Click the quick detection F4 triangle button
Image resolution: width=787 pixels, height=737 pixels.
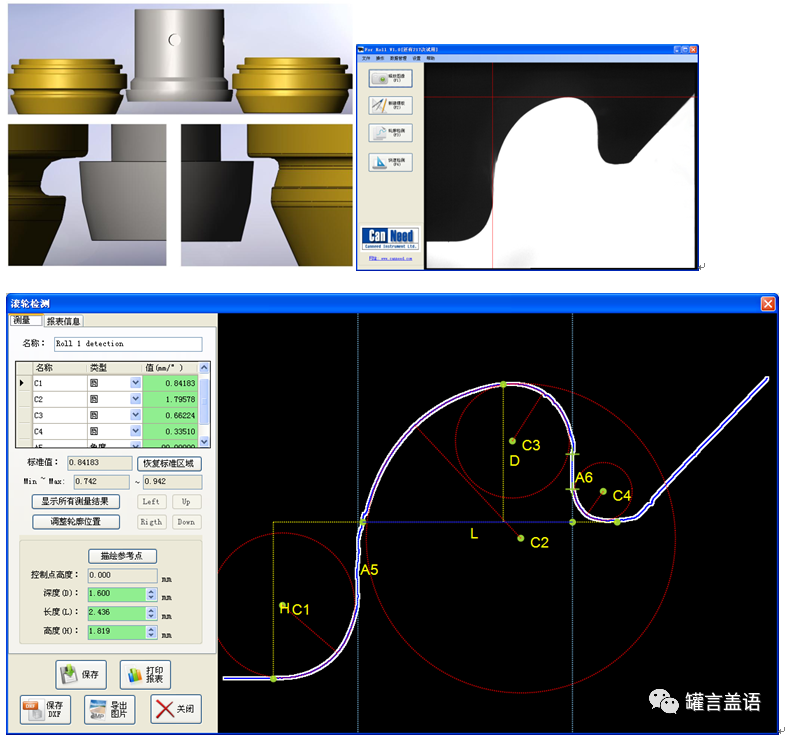(x=390, y=162)
